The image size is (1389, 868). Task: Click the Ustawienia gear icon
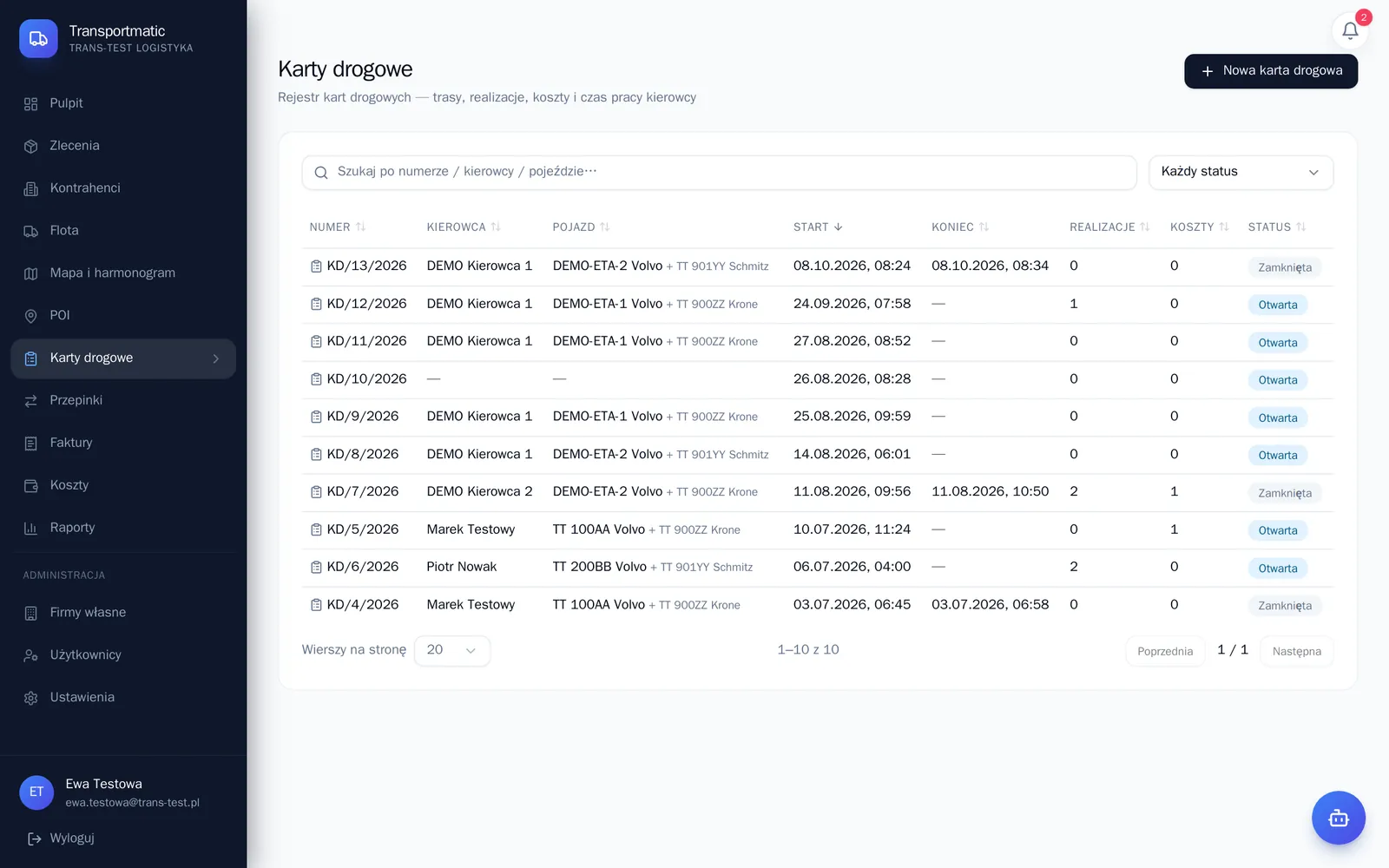31,698
